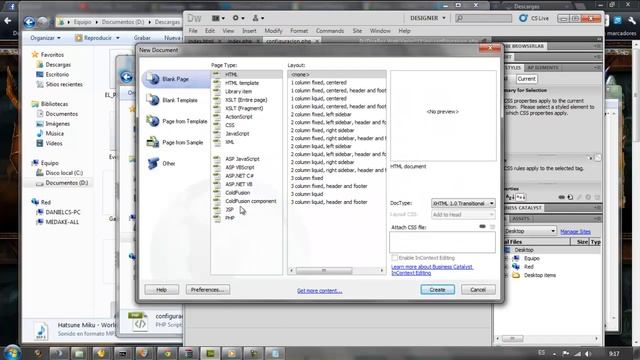
Task: Click the attach style sheet link icon
Action: (482, 227)
